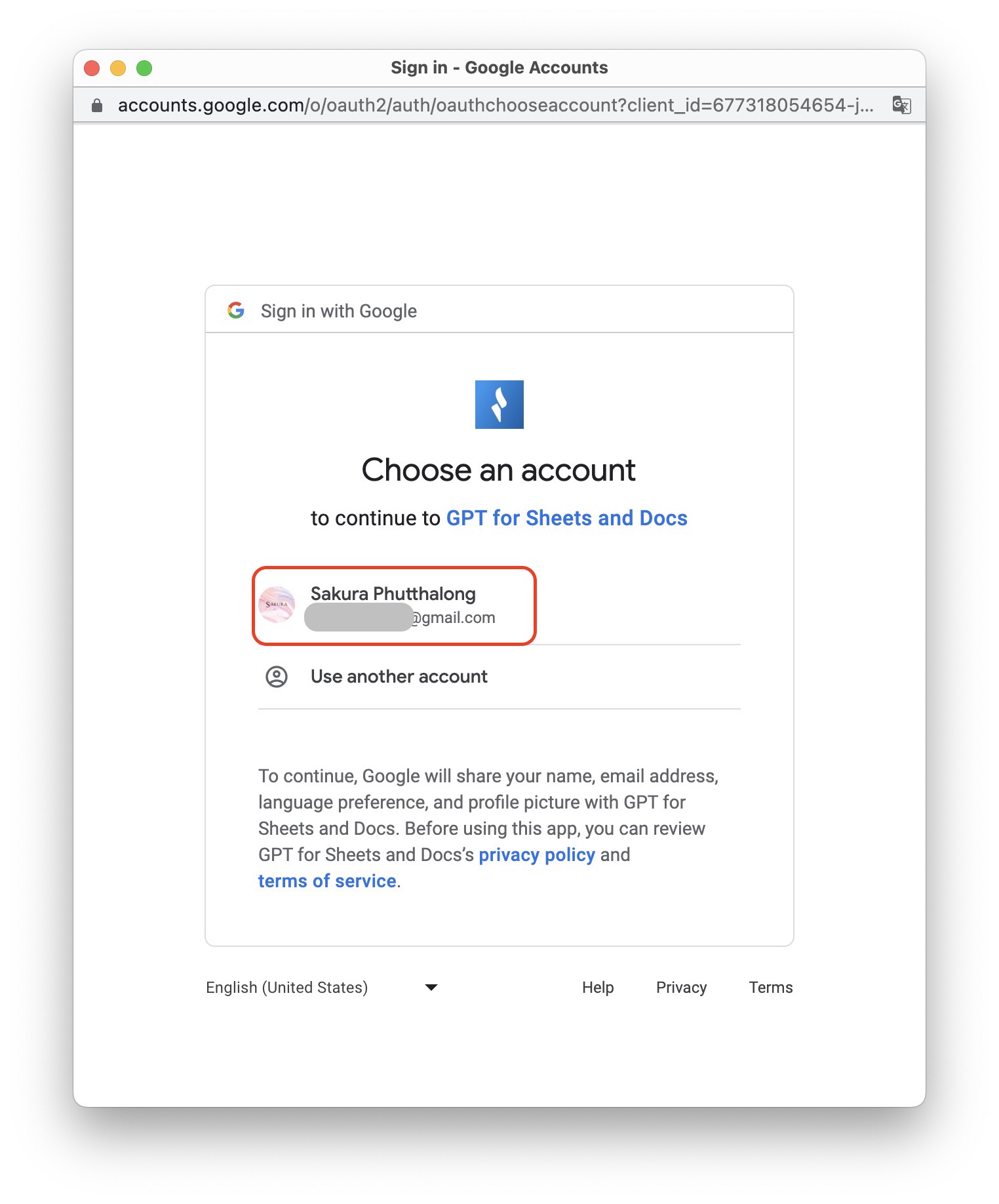This screenshot has width=999, height=1204.
Task: Click the lock icon beside the URL
Action: pyautogui.click(x=97, y=105)
